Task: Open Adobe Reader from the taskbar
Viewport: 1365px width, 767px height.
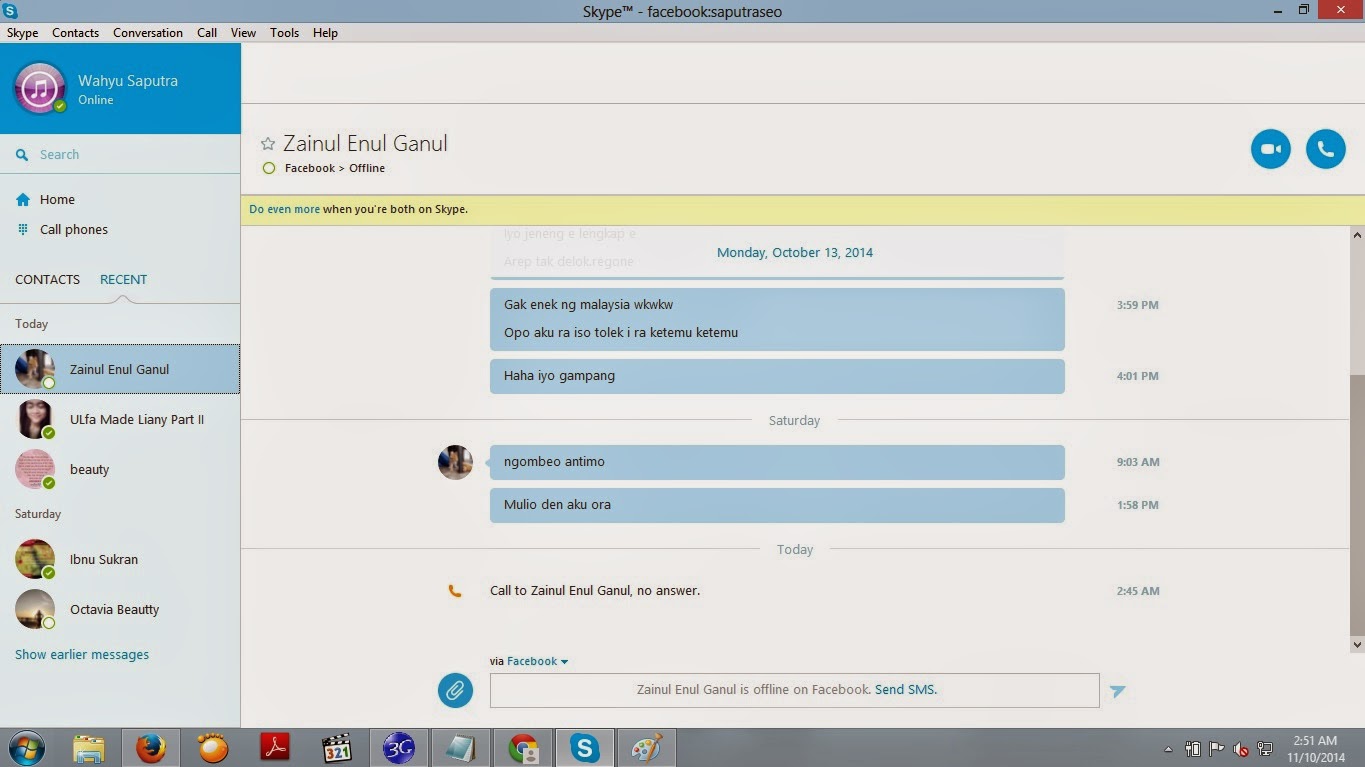Action: click(x=275, y=748)
